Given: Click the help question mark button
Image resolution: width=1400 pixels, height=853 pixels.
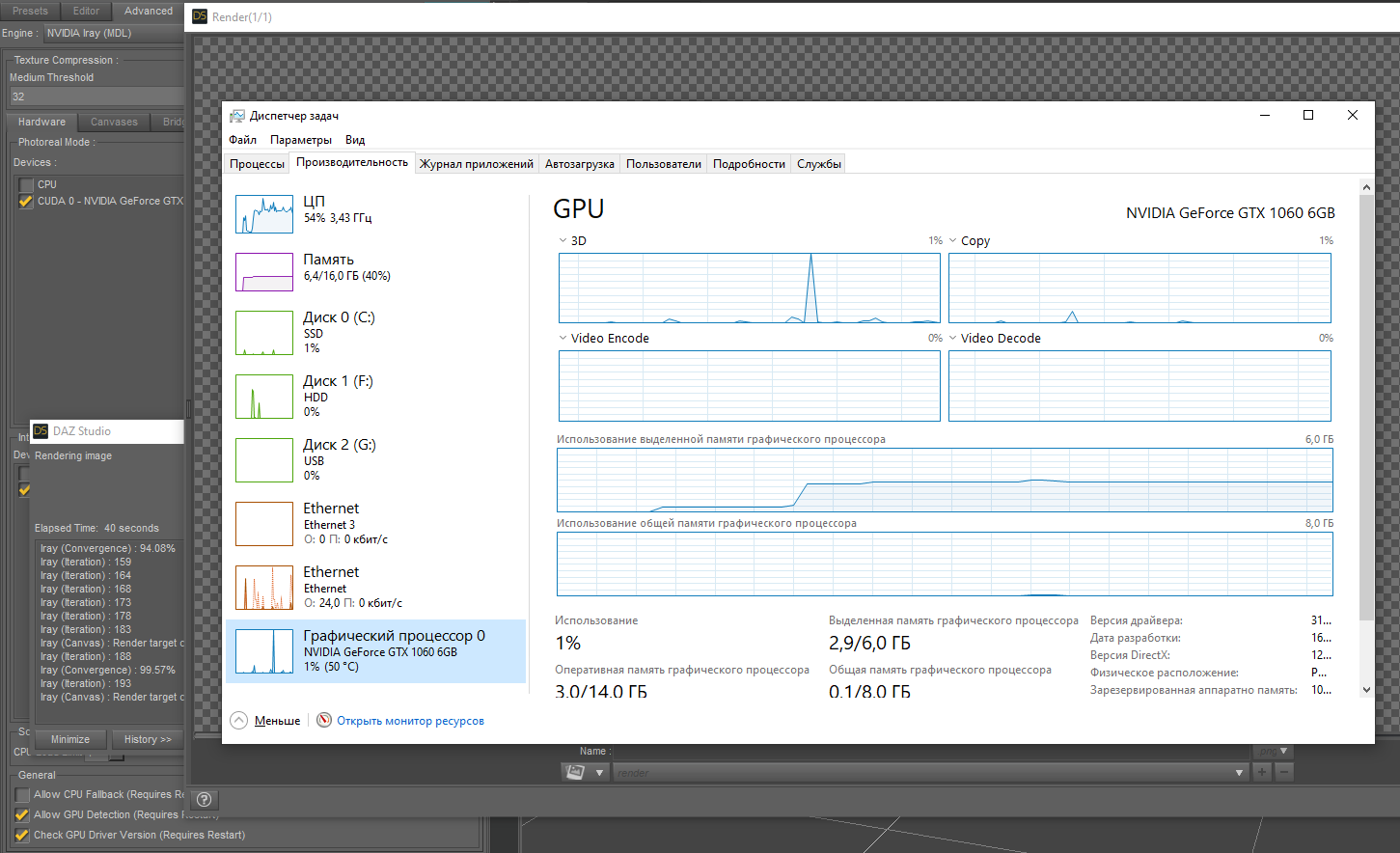Looking at the screenshot, I should [x=205, y=799].
